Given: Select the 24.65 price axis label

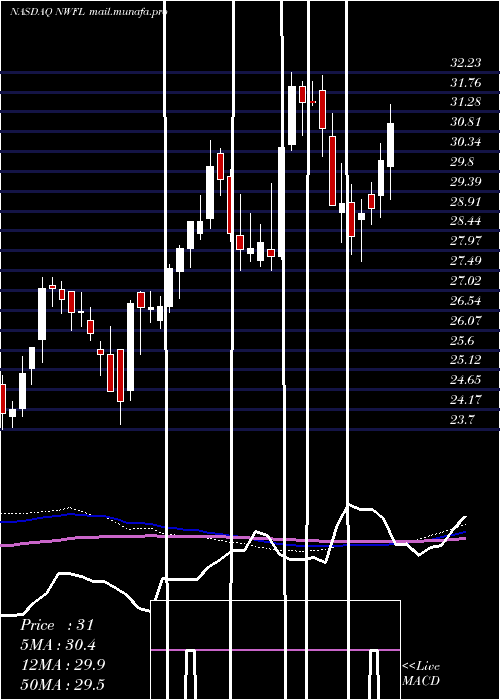Looking at the screenshot, I should (466, 380).
